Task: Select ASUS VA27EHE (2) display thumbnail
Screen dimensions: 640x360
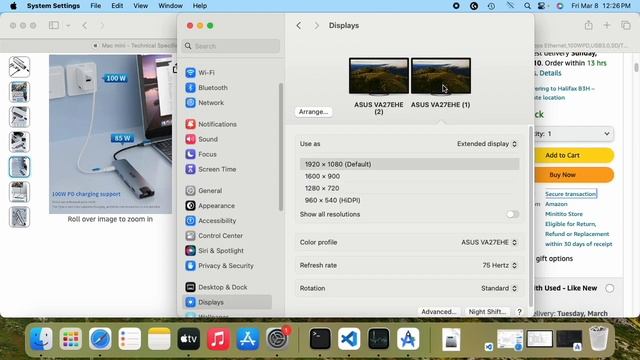Action: point(379,76)
